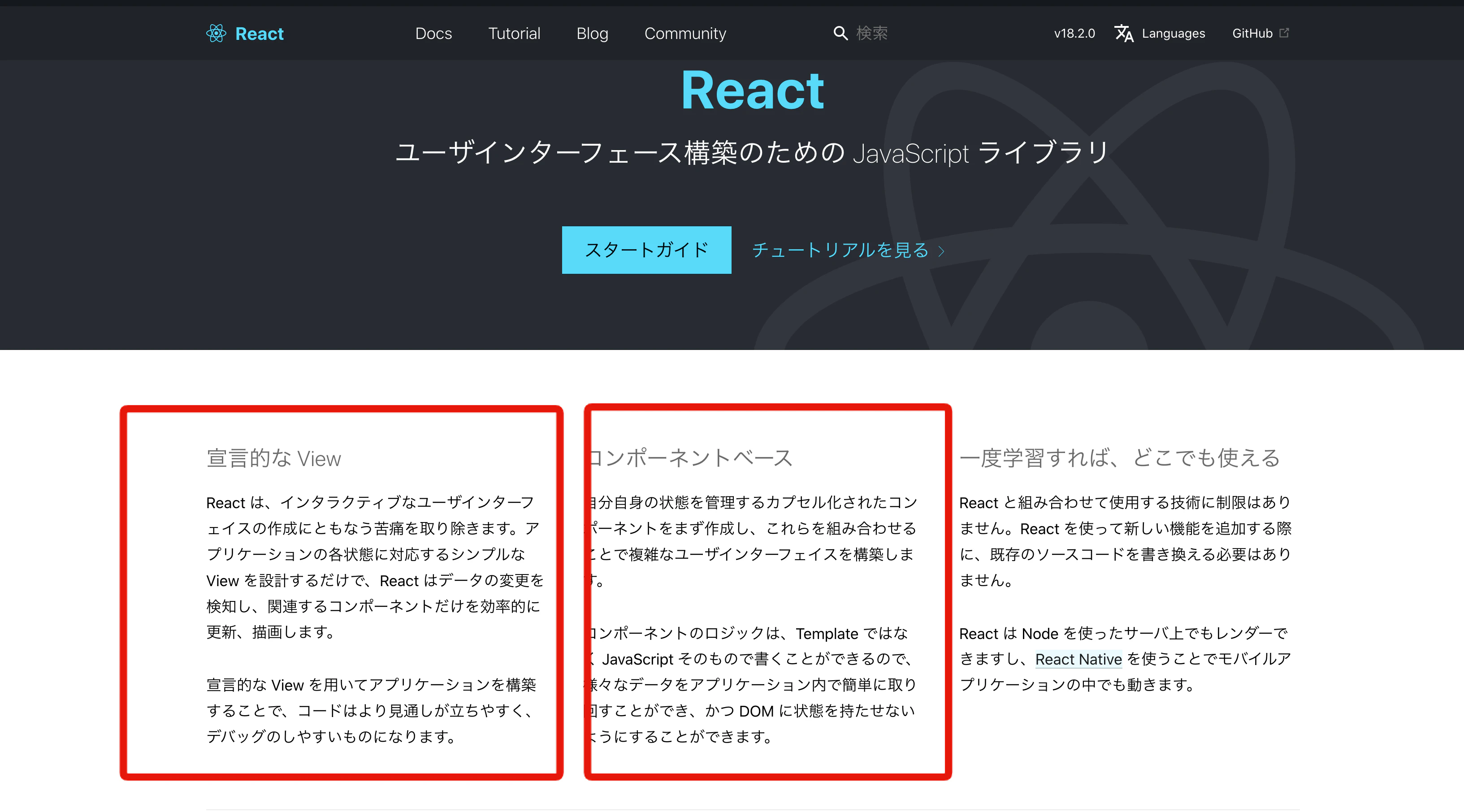Open the Tutorial navigation item
The height and width of the screenshot is (812, 1464).
pyautogui.click(x=514, y=34)
